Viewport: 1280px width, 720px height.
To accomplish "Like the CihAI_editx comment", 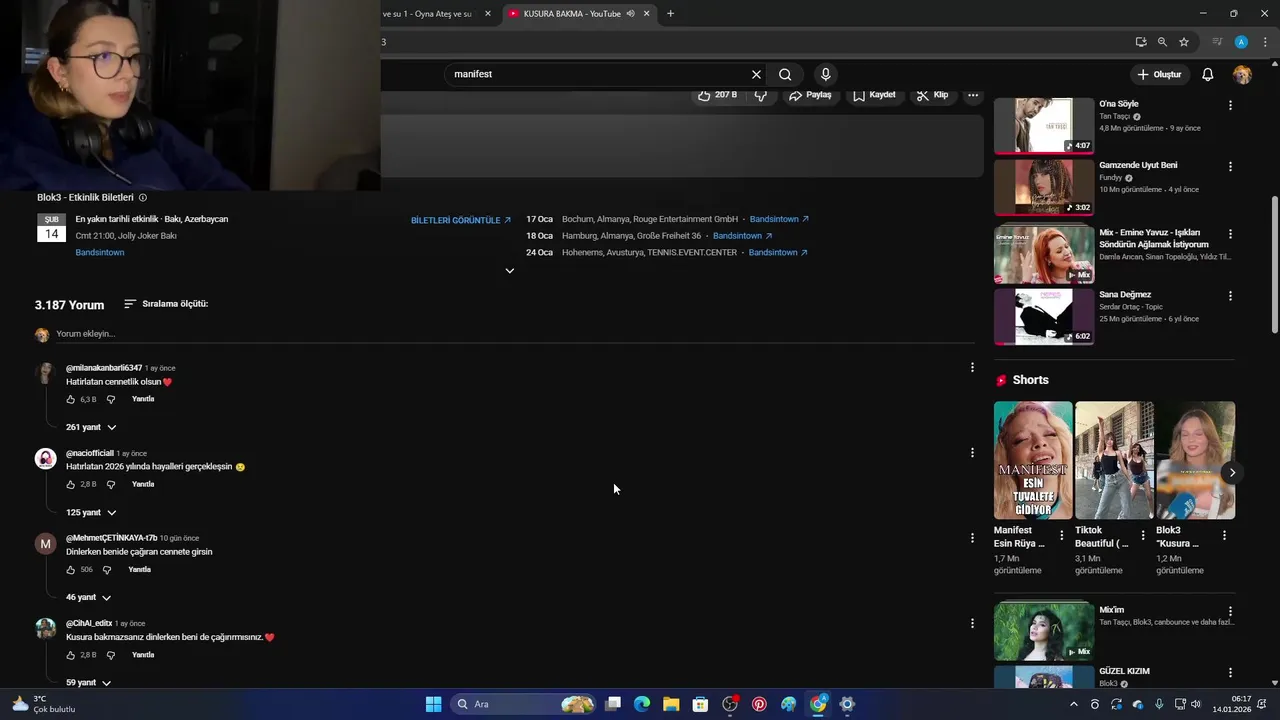I will [71, 655].
